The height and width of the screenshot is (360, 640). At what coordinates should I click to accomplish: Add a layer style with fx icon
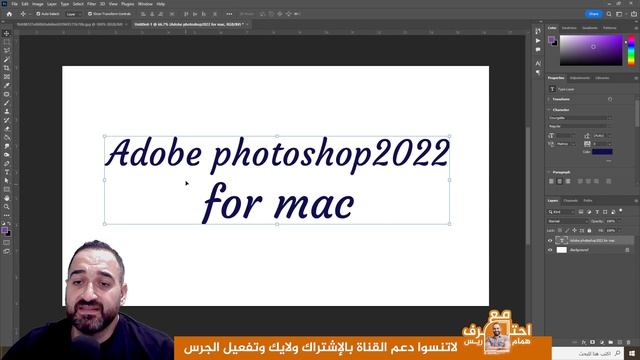pos(584,342)
